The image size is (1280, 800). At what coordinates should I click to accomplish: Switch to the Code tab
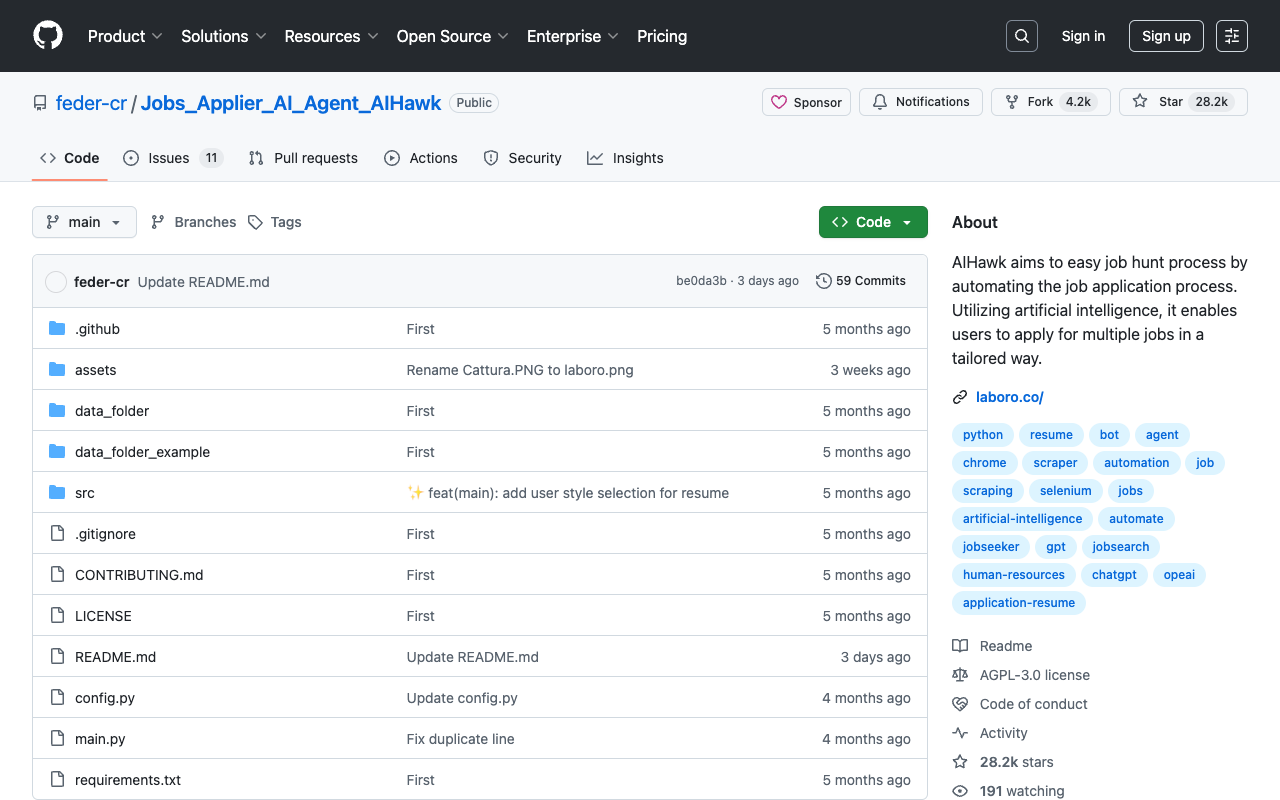[70, 158]
